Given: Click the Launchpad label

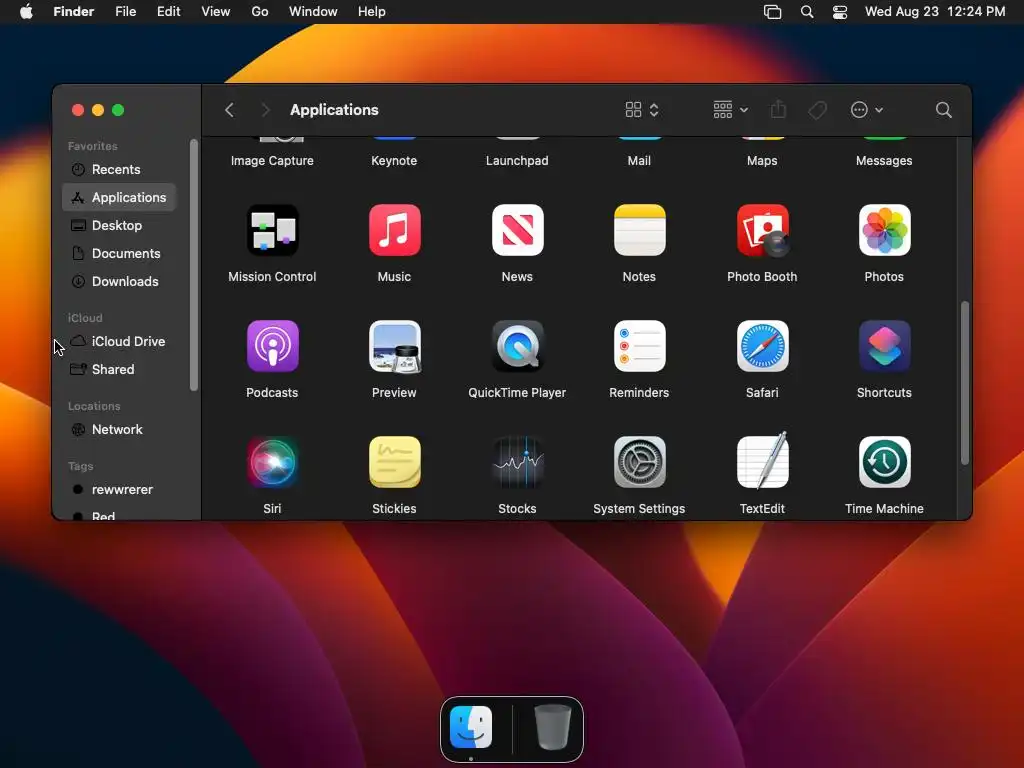Looking at the screenshot, I should (517, 161).
